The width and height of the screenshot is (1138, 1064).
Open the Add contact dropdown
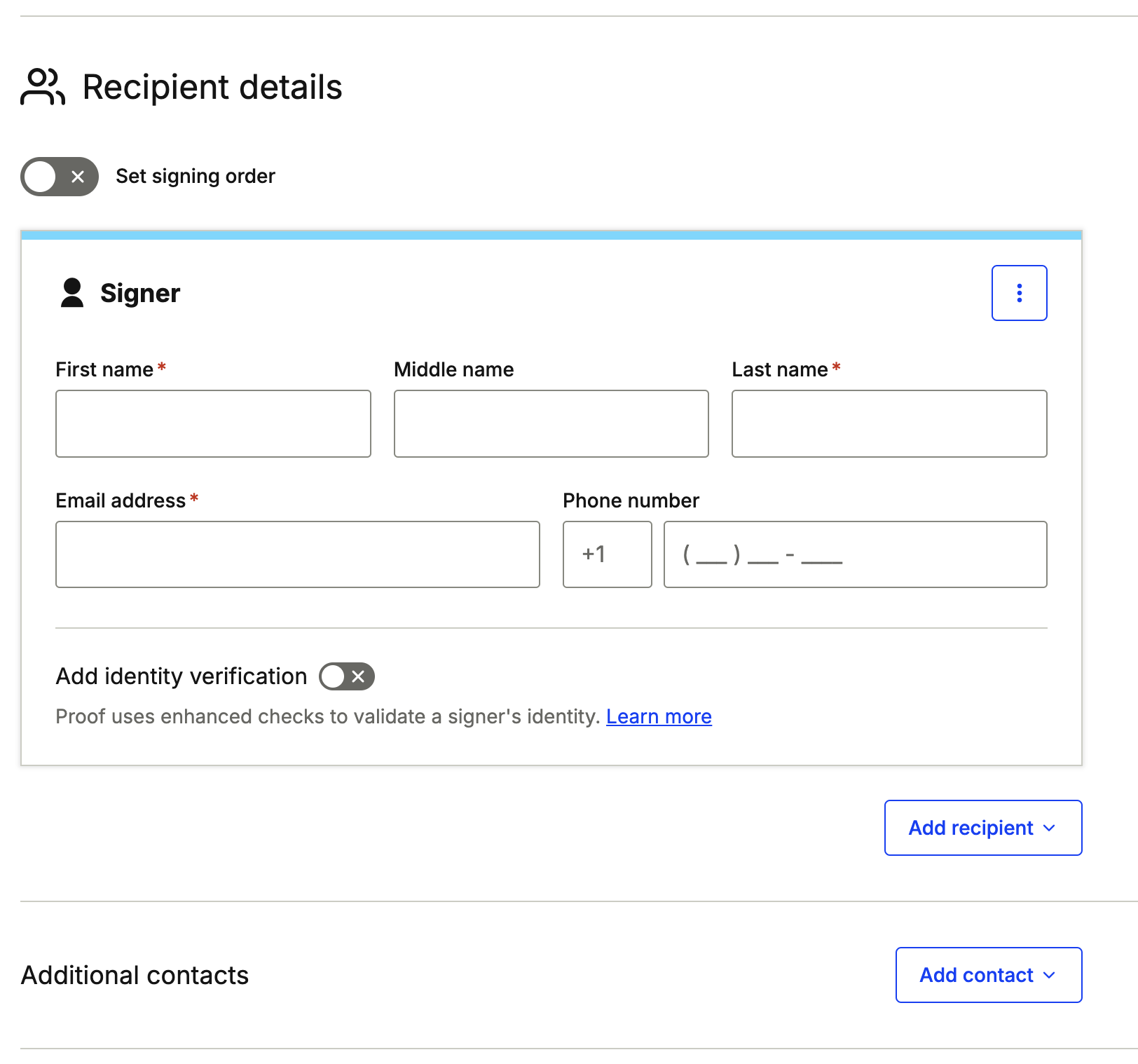click(x=989, y=975)
